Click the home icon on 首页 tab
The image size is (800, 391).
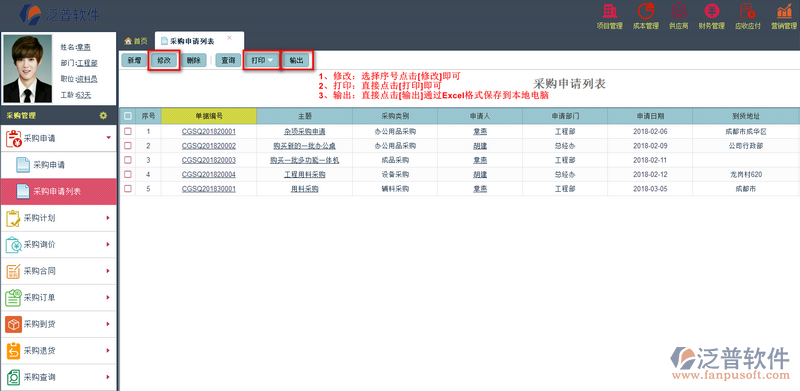tap(128, 41)
